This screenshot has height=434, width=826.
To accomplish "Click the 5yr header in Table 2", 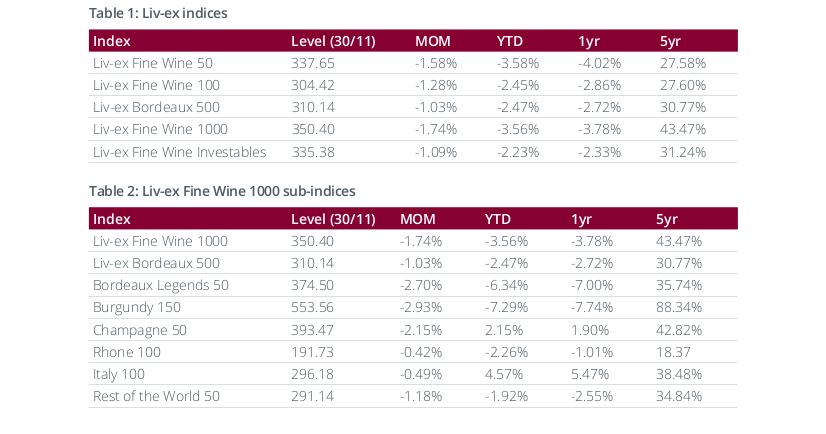I will point(667,219).
